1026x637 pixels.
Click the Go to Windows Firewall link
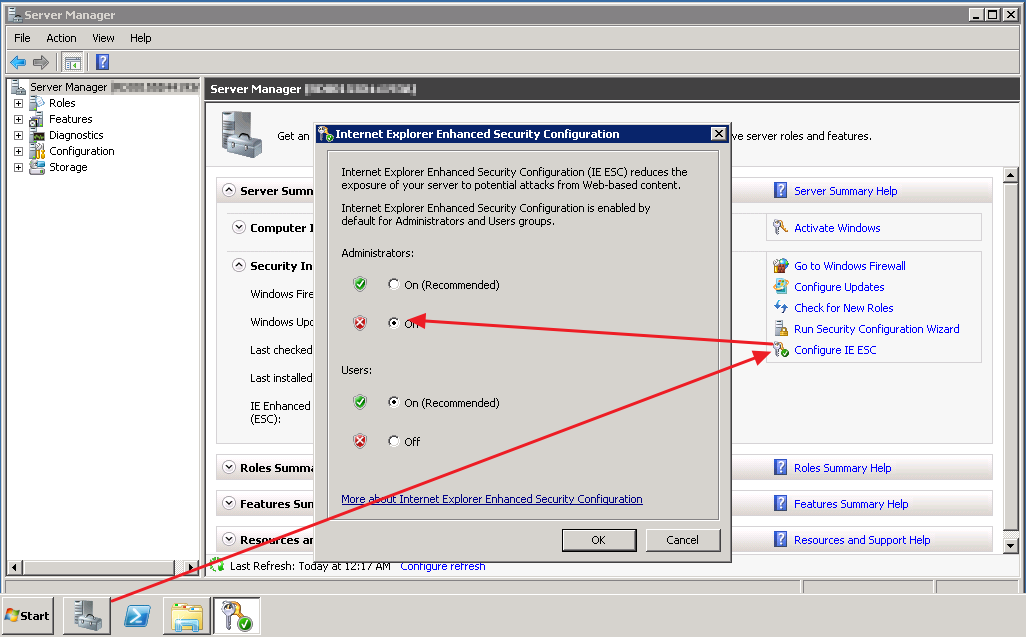[x=849, y=266]
